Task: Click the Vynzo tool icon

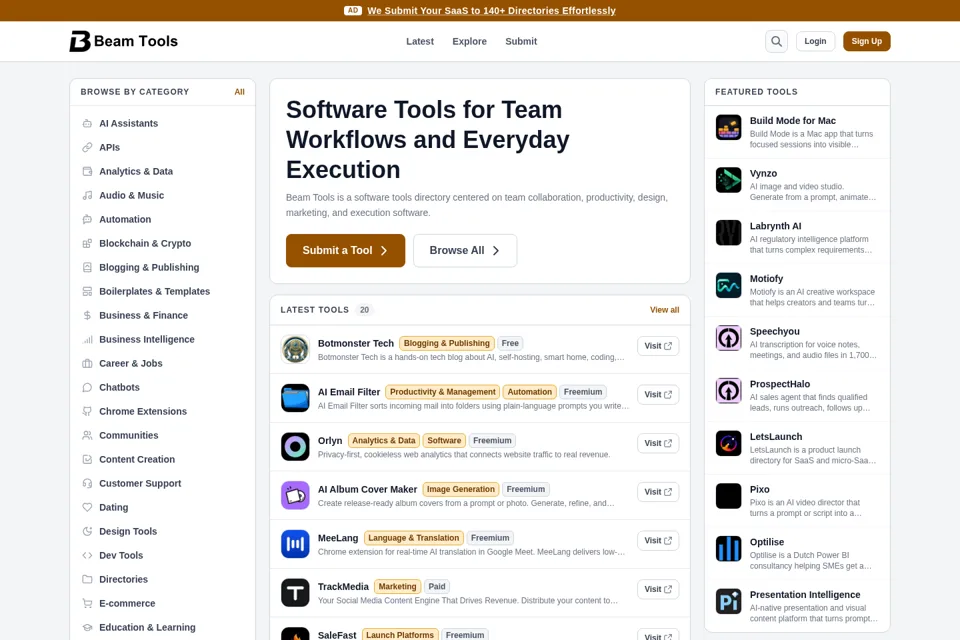Action: click(x=729, y=180)
